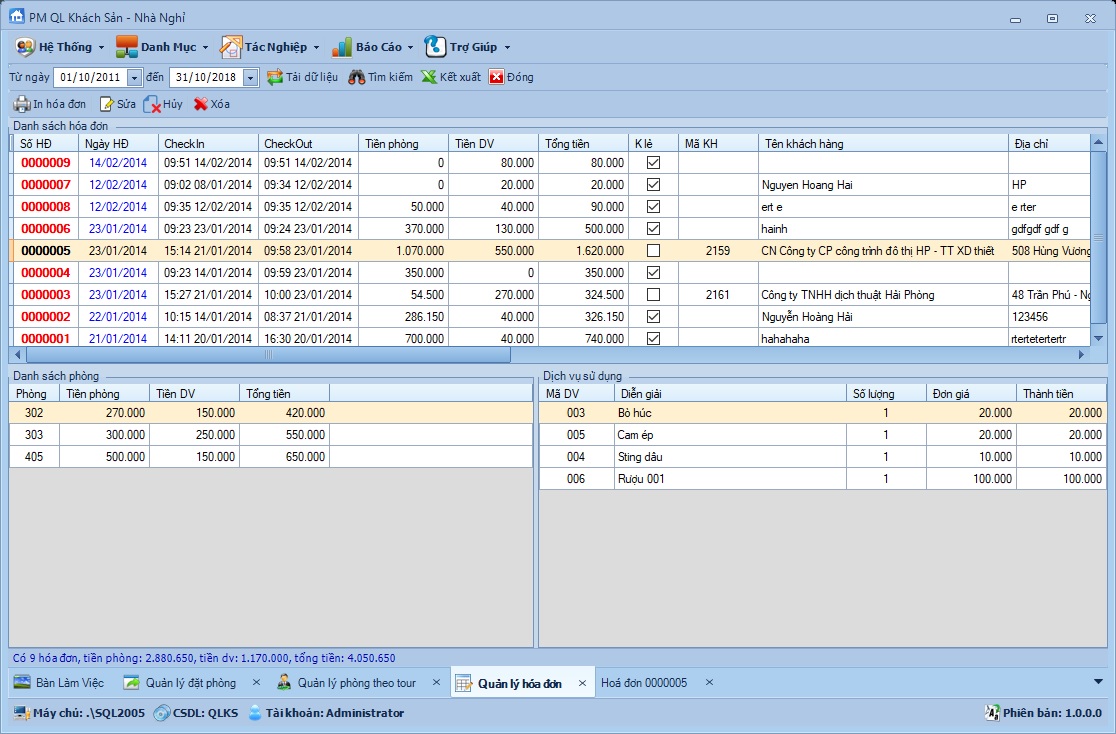Image resolution: width=1116 pixels, height=734 pixels.
Task: Cancel invoice using Hủy icon
Action: click(x=152, y=104)
